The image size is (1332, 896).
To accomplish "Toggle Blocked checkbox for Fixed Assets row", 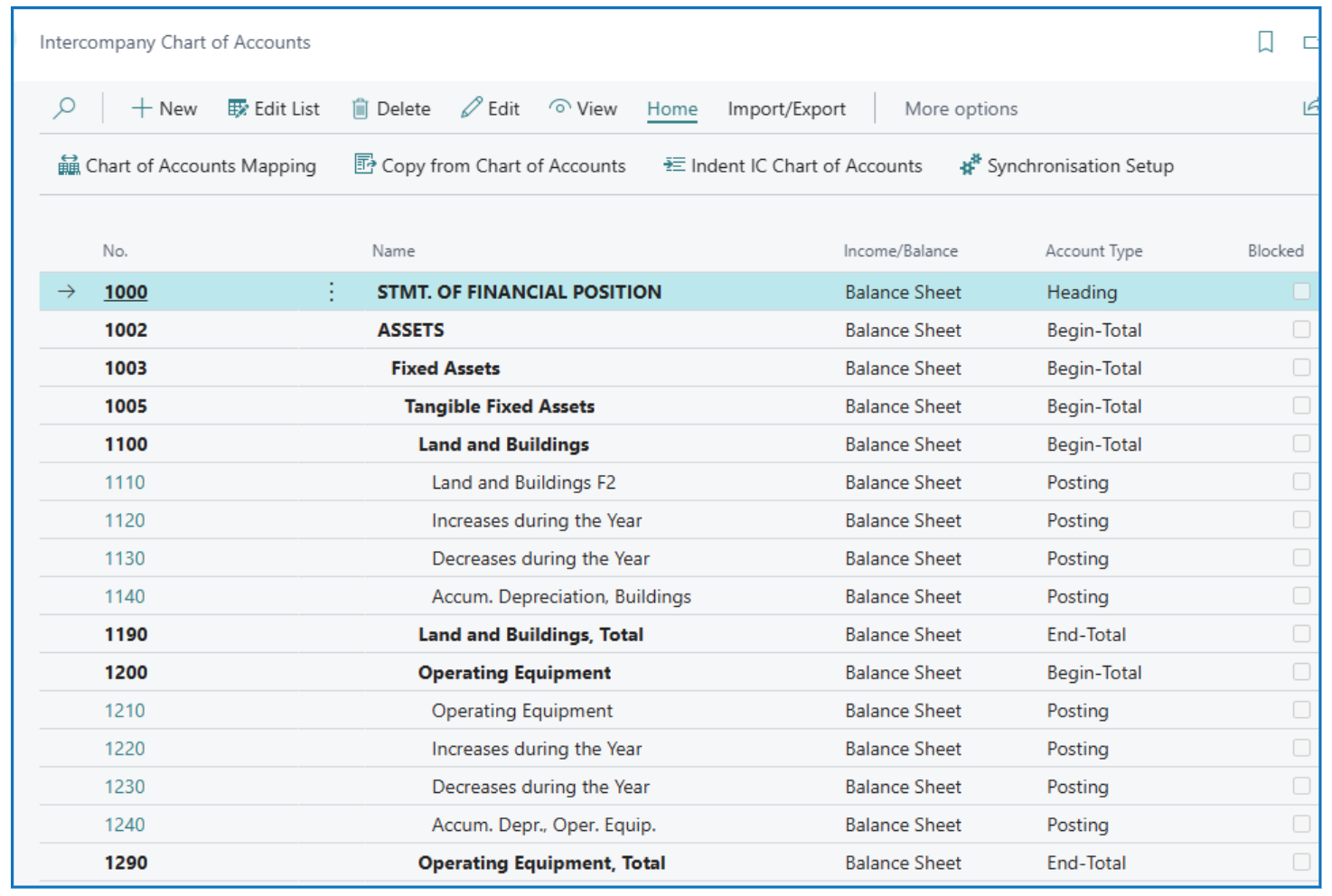I will (x=1300, y=368).
